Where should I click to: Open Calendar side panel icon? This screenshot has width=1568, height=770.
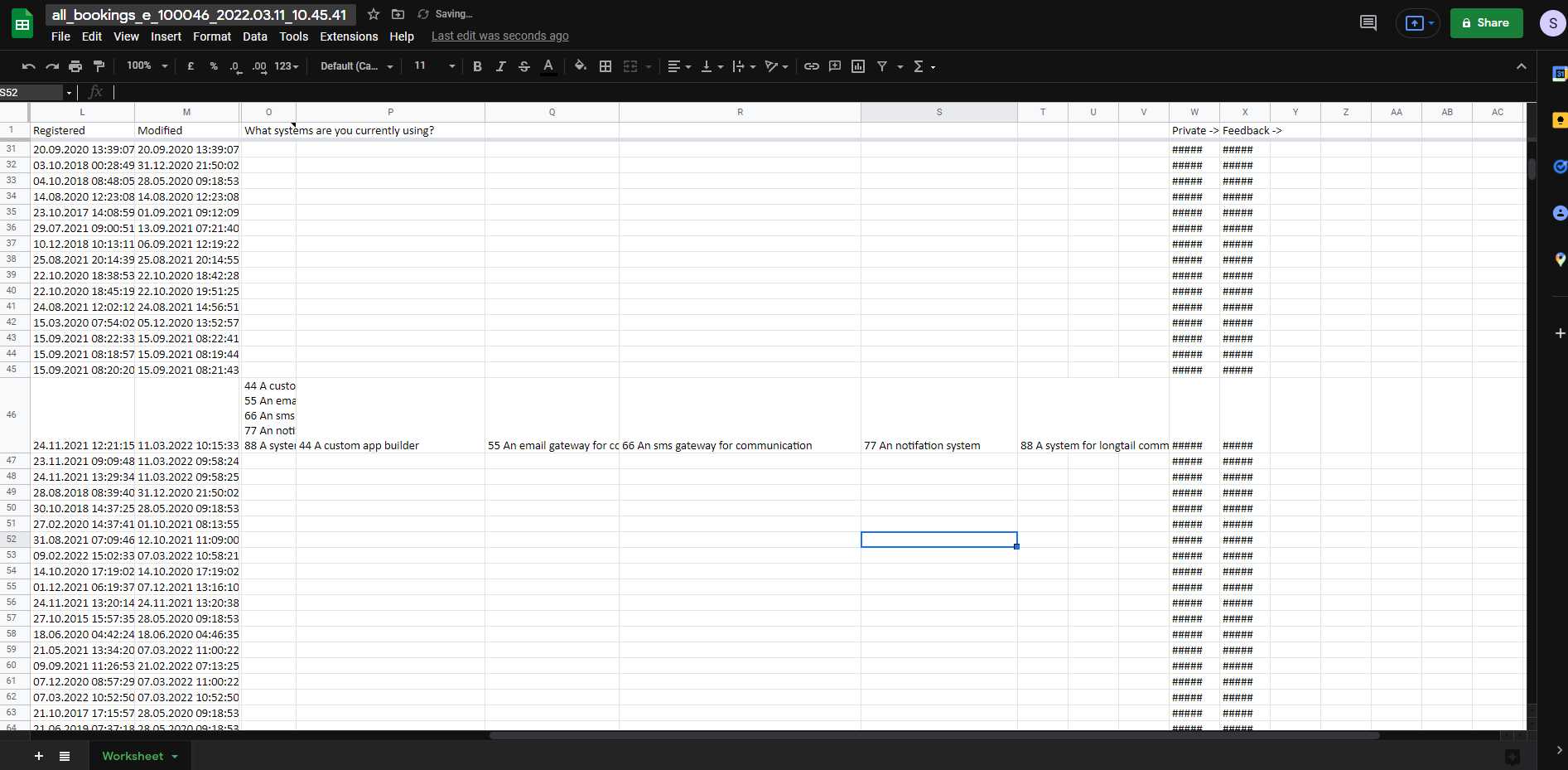[x=1560, y=74]
